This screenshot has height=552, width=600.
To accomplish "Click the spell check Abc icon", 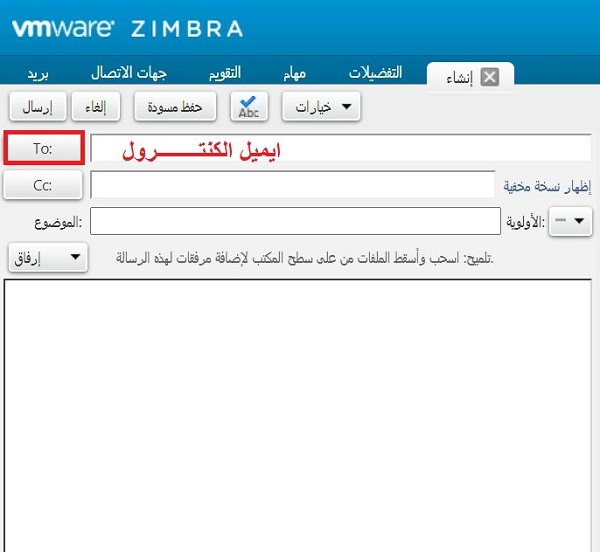I will pos(249,107).
